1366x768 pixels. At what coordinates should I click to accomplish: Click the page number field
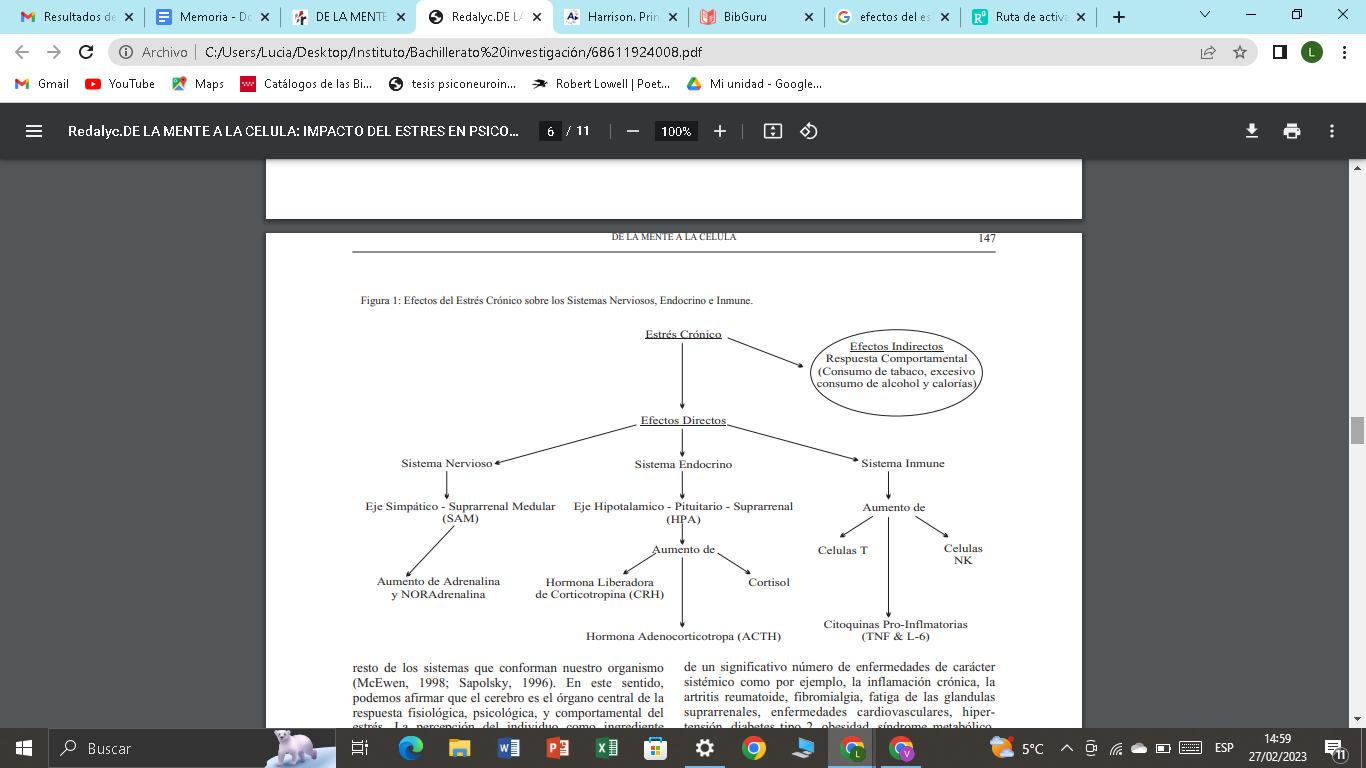[550, 131]
